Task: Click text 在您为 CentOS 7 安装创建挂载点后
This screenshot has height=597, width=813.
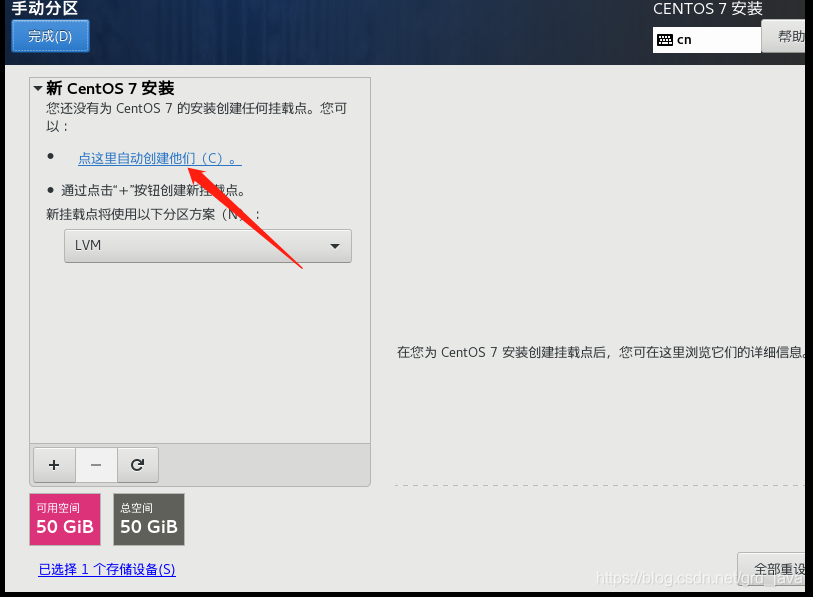Action: pos(504,352)
